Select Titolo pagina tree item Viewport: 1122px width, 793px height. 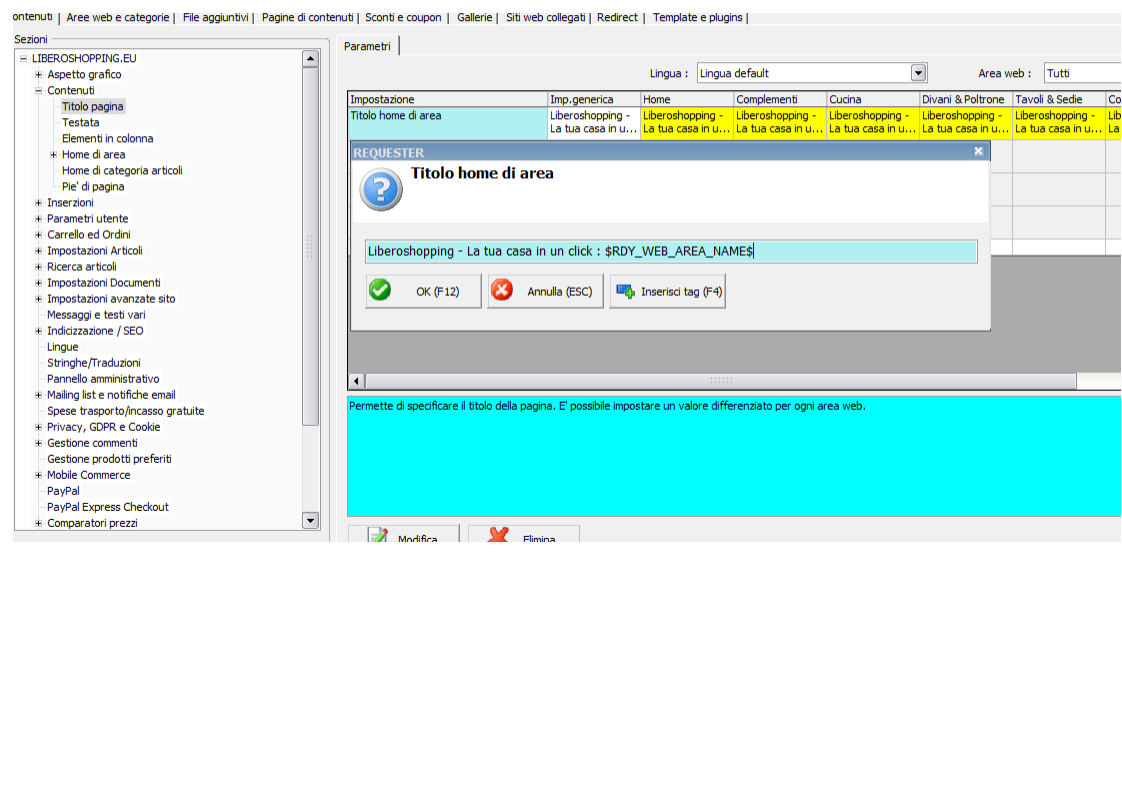pos(92,107)
